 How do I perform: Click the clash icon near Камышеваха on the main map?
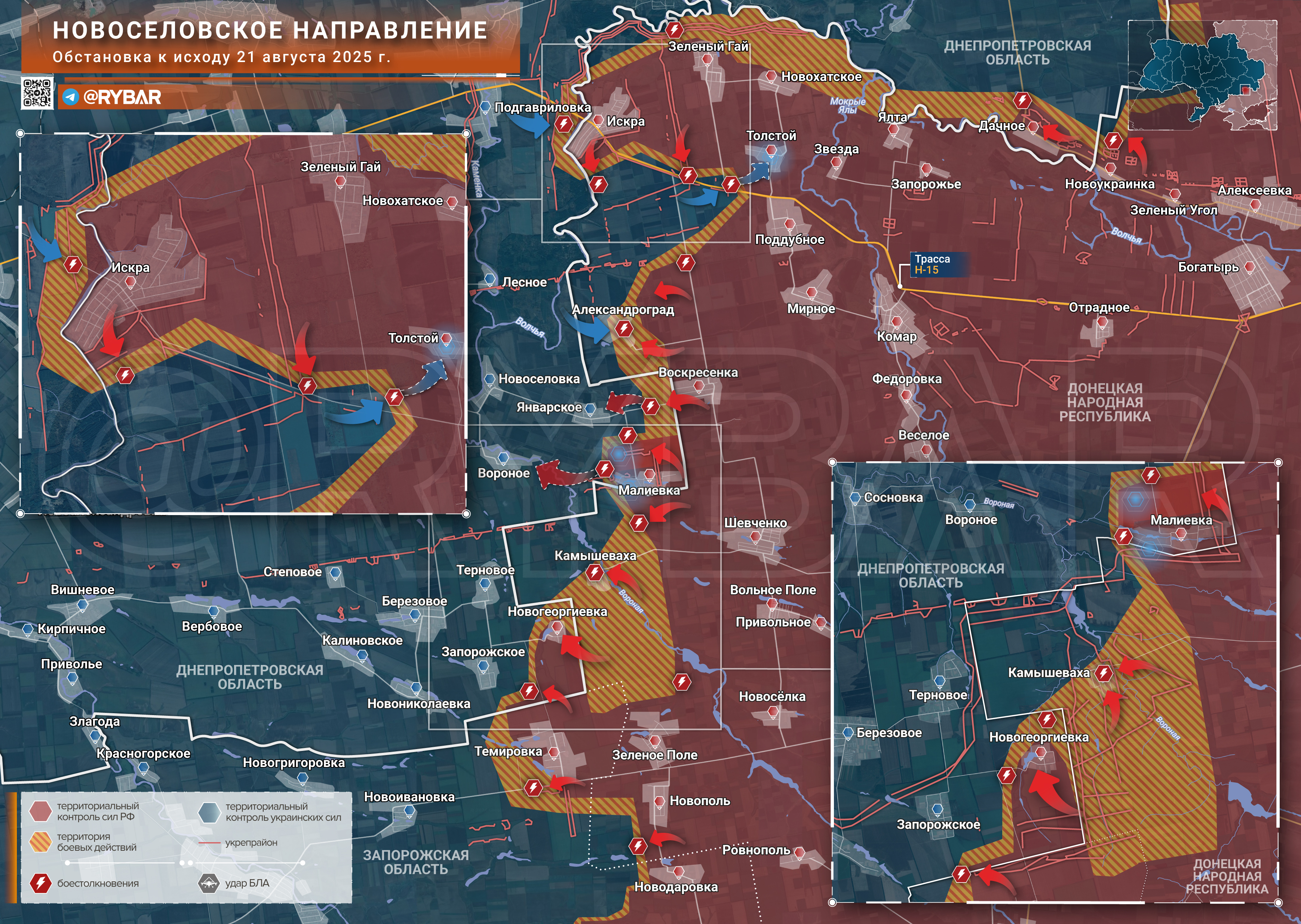[x=595, y=572]
